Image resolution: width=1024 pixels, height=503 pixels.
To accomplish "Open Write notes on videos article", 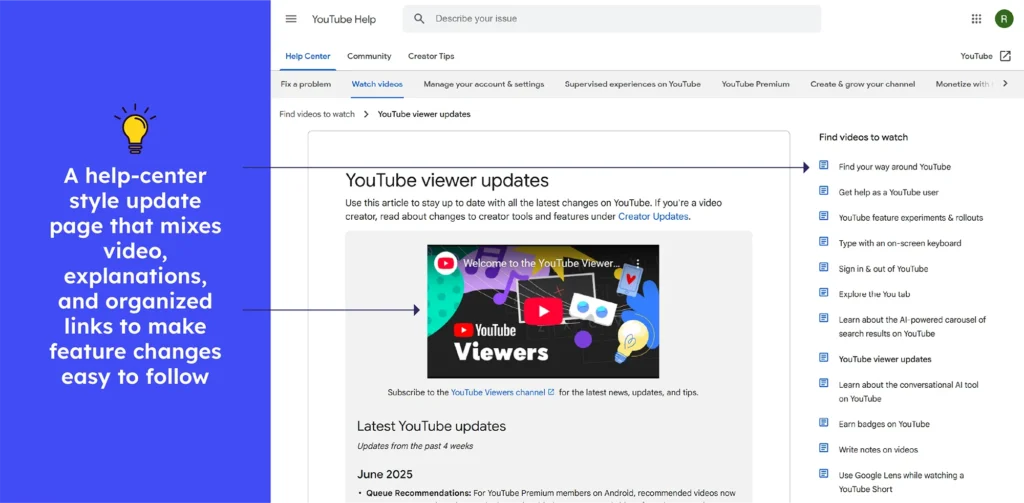I will coord(878,449).
